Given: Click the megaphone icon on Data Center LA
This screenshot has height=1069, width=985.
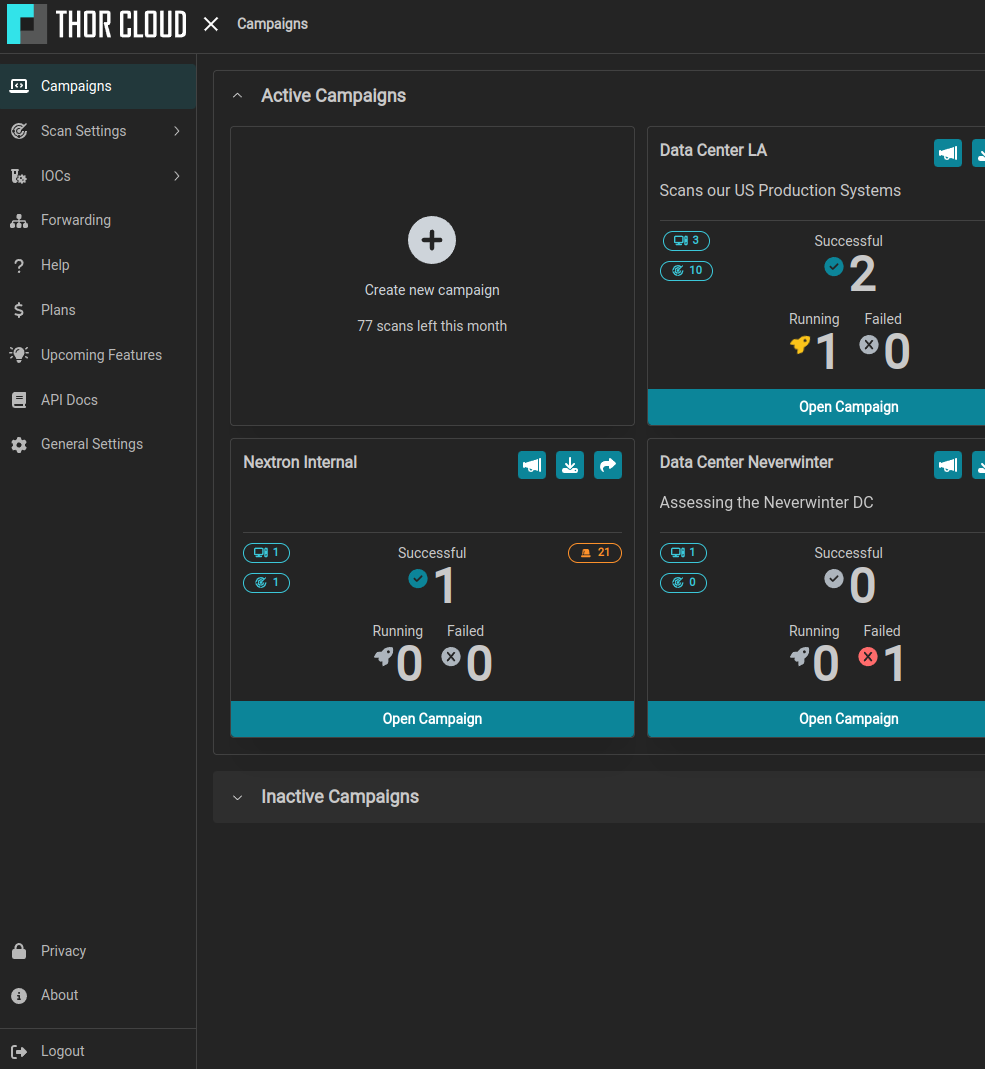Looking at the screenshot, I should [x=948, y=153].
